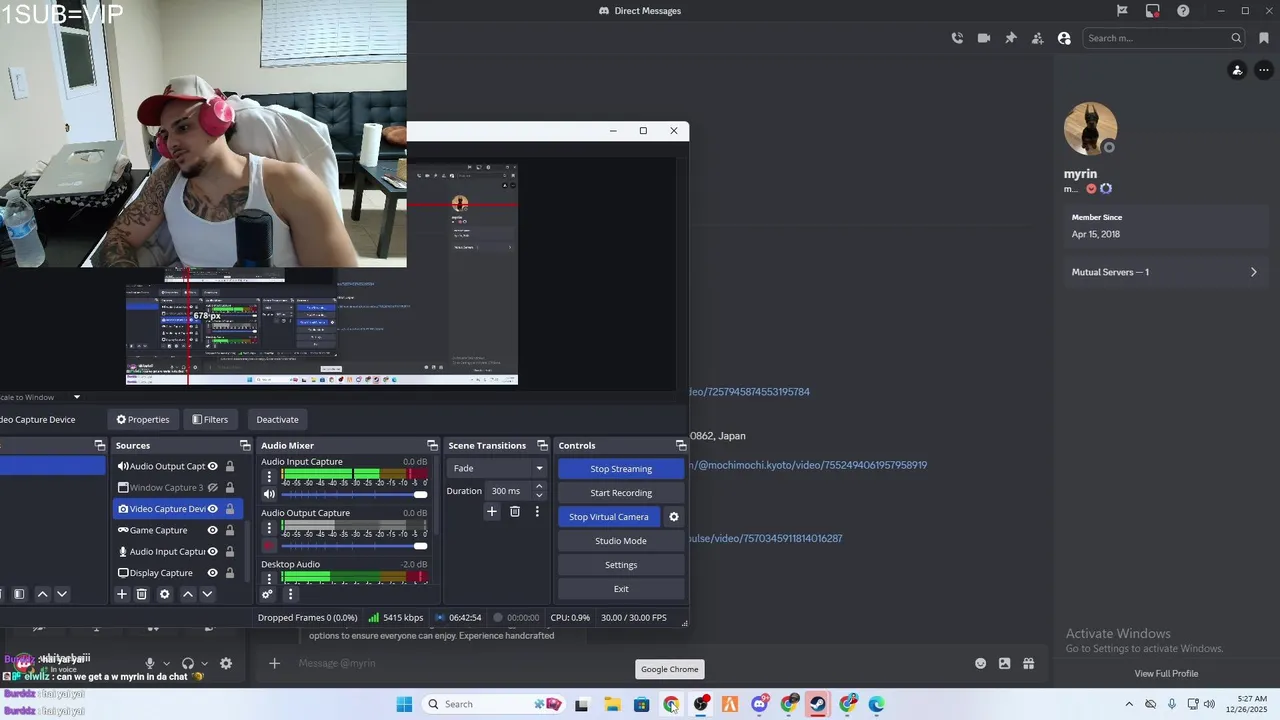Open the Fade transition dropdown
The image size is (1280, 720).
point(497,468)
